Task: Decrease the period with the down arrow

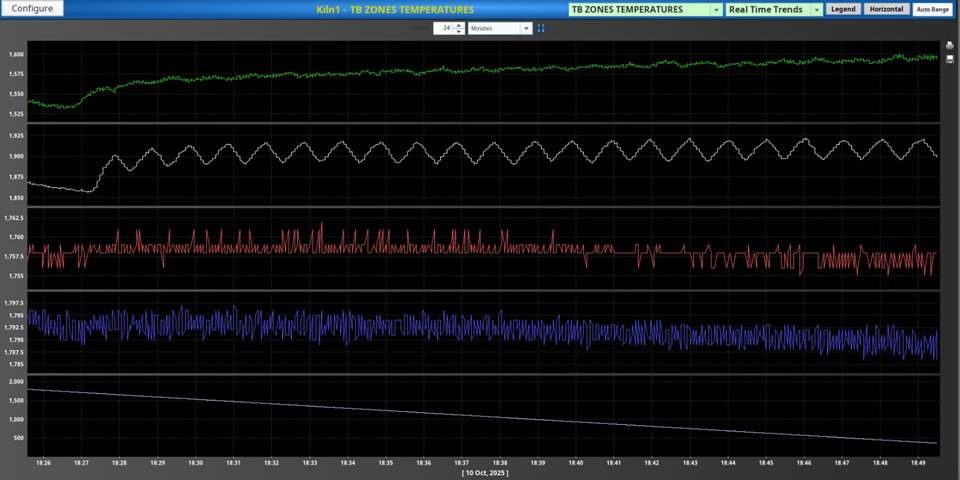Action: (459, 31)
